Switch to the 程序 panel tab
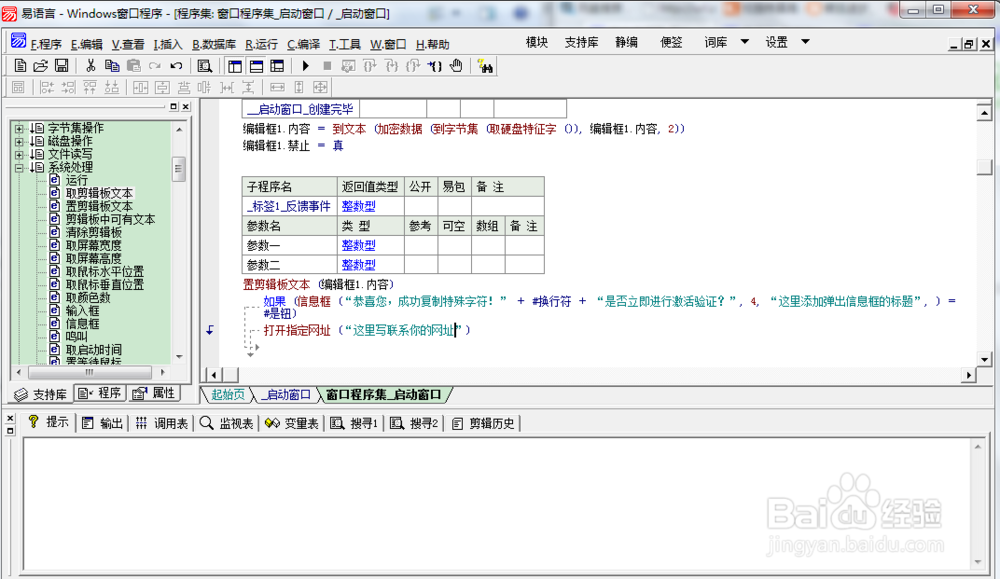The image size is (1000, 579). click(x=99, y=393)
